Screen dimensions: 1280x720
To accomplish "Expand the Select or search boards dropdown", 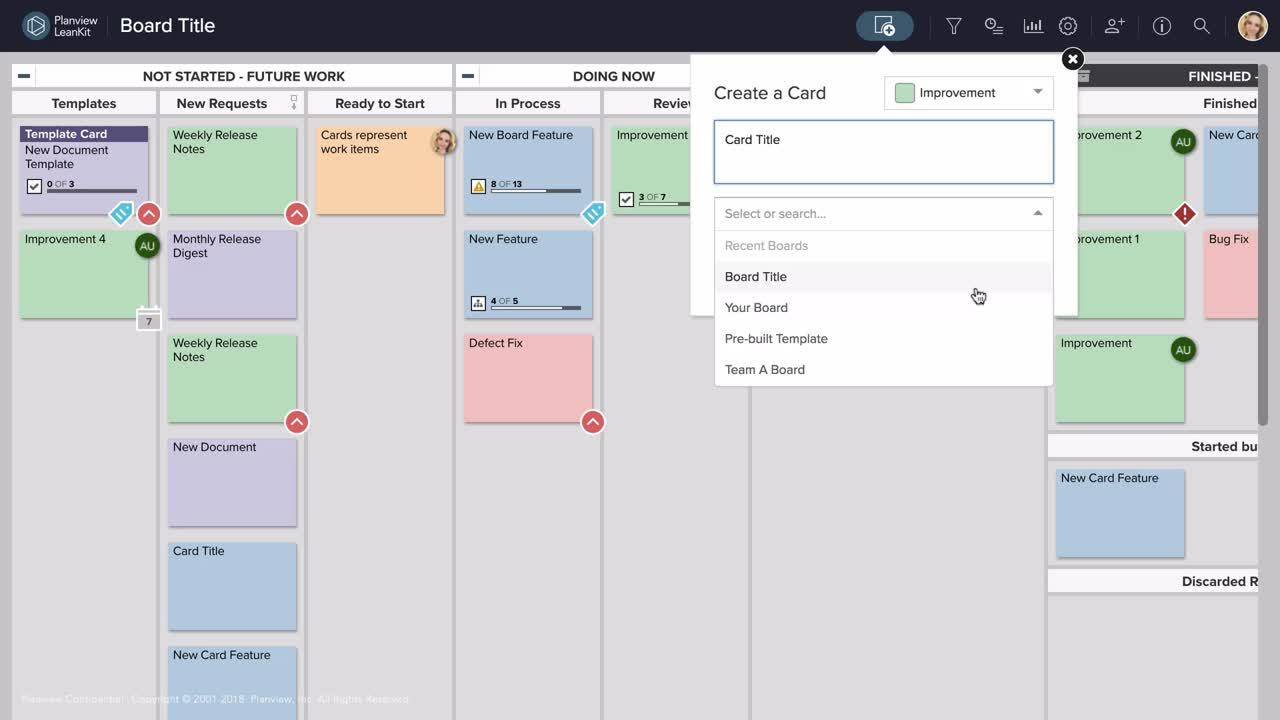I will [883, 213].
